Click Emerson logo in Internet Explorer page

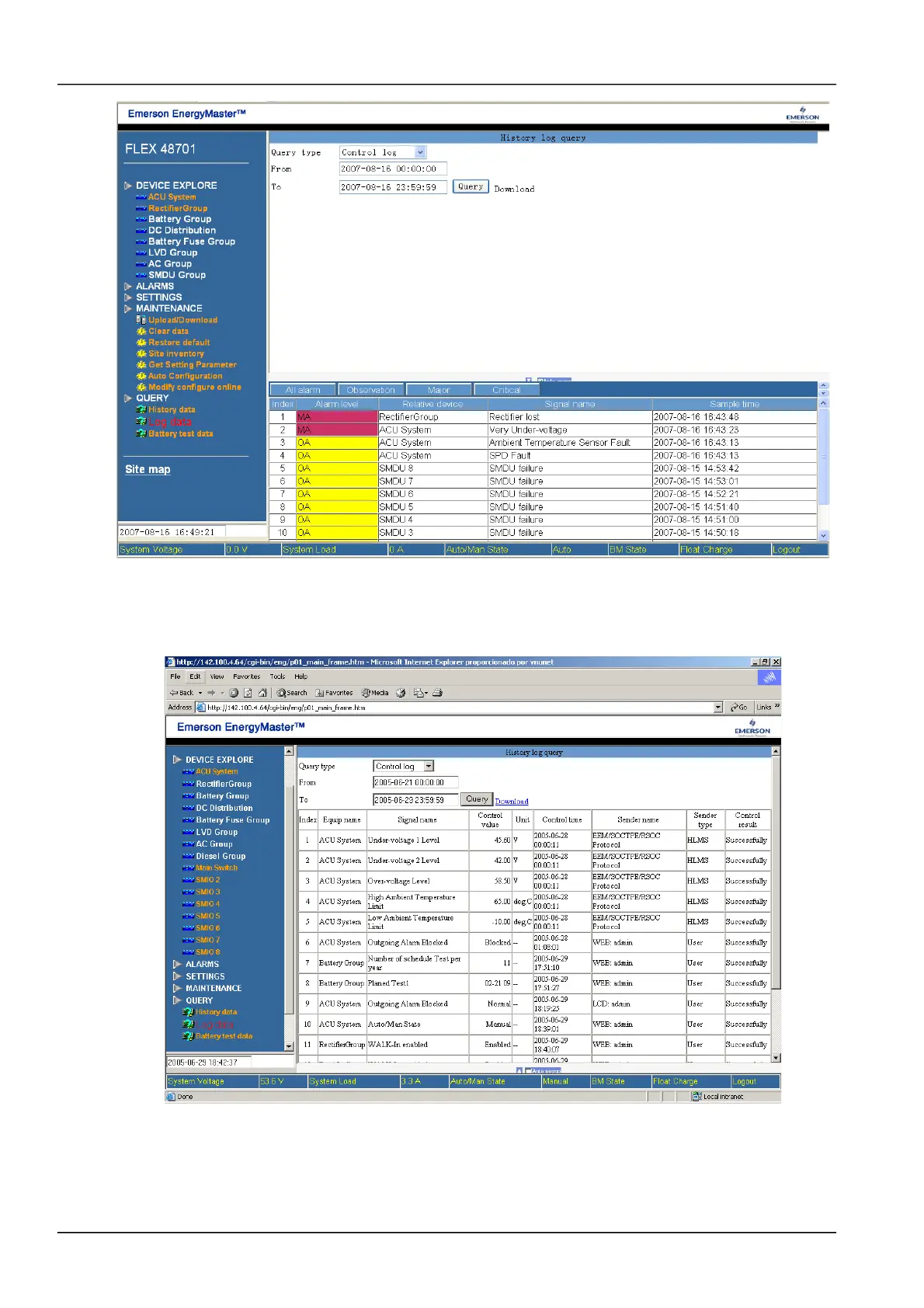(752, 727)
